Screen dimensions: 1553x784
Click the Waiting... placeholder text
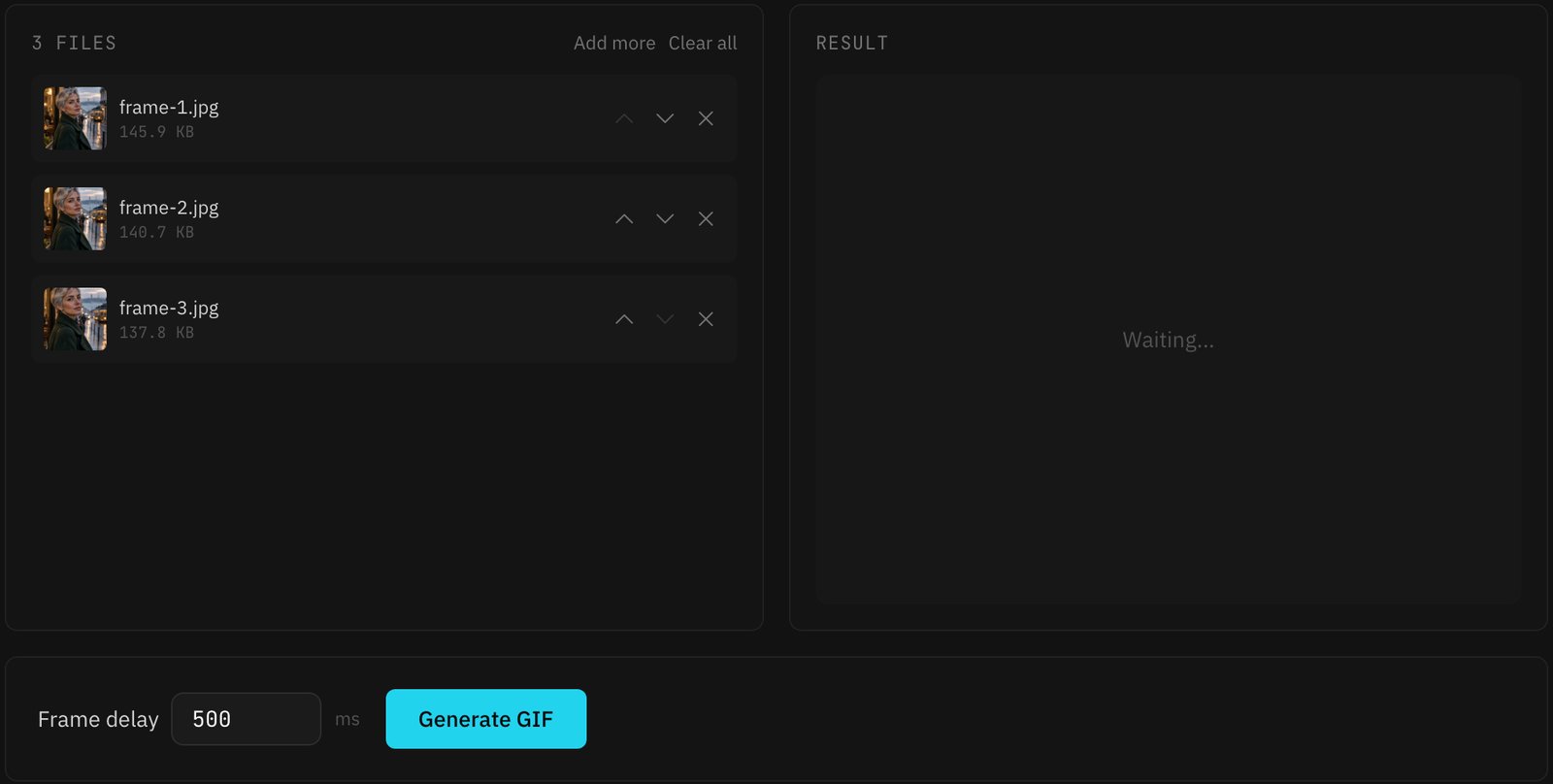tap(1169, 340)
